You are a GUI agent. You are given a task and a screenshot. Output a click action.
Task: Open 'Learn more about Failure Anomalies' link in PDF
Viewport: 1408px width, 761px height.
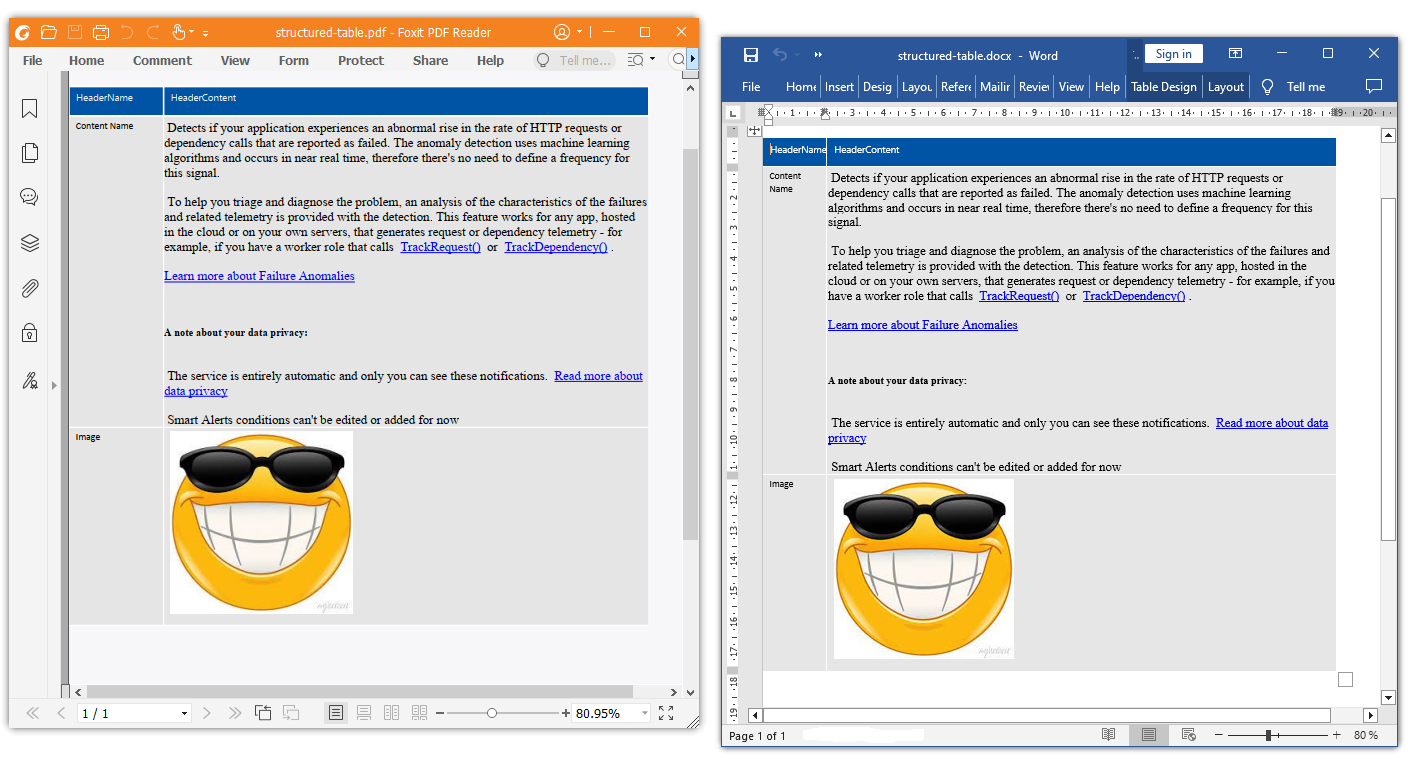pos(259,276)
